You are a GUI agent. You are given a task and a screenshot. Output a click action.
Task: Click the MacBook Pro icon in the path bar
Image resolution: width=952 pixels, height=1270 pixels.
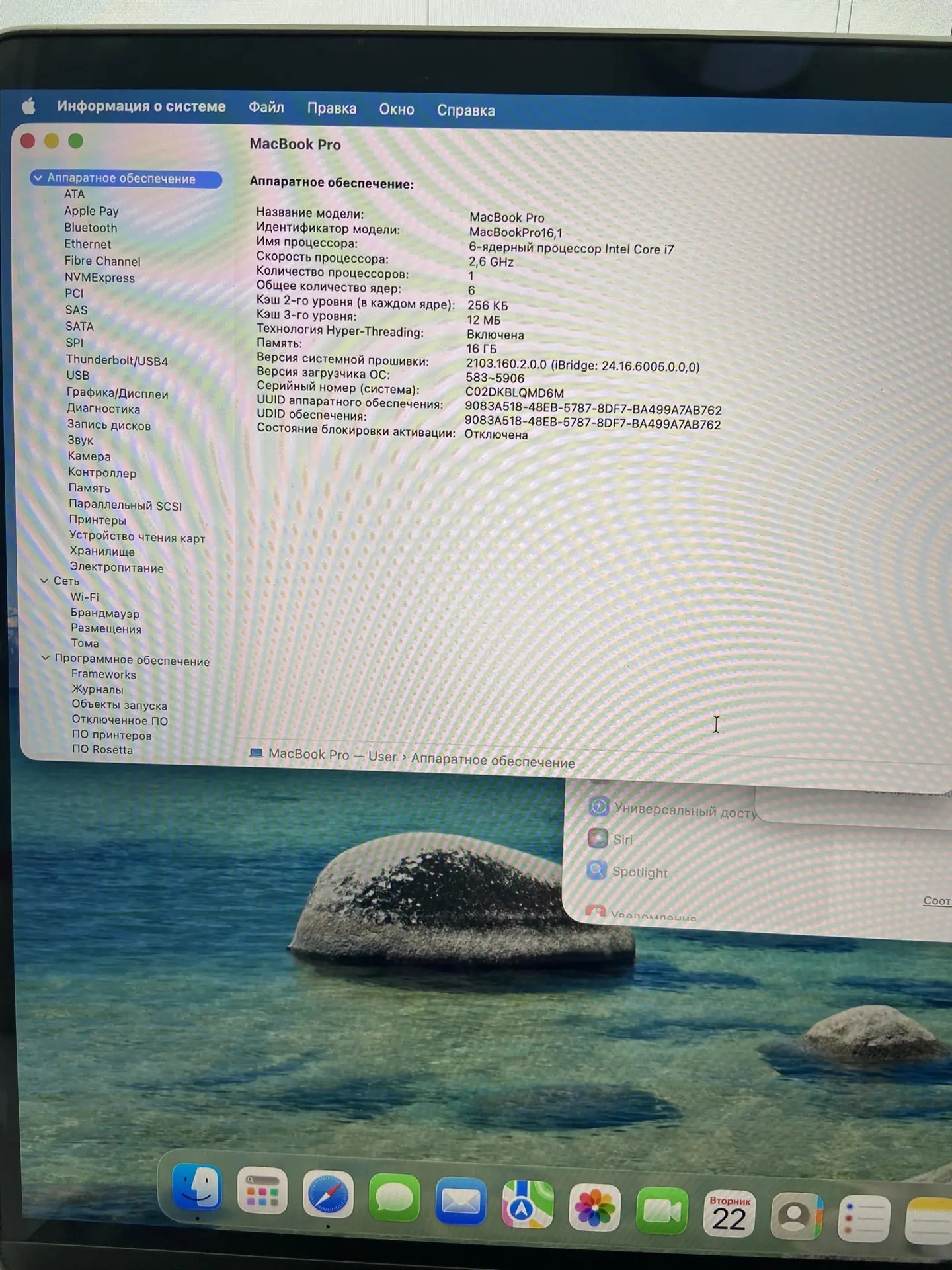257,753
